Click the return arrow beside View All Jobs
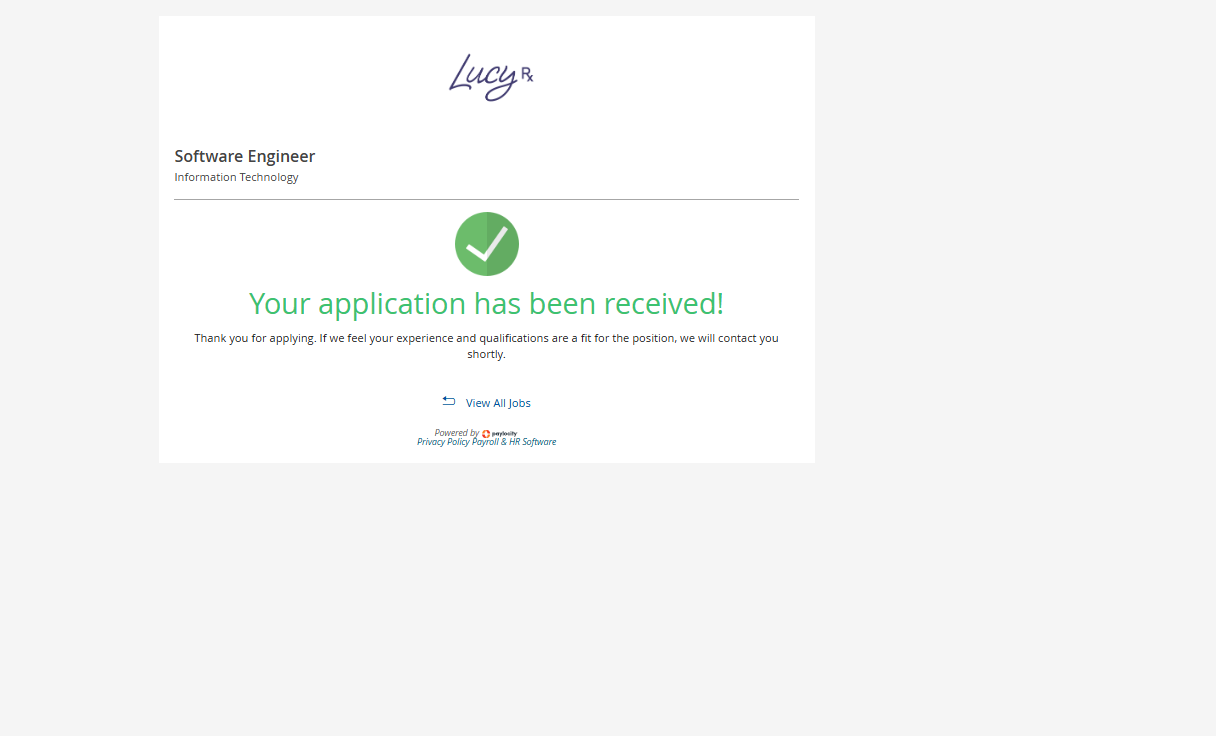This screenshot has height=736, width=1216. 449,401
